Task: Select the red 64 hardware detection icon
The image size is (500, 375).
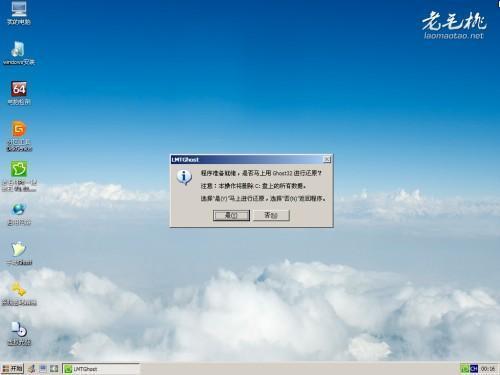Action: pyautogui.click(x=19, y=93)
